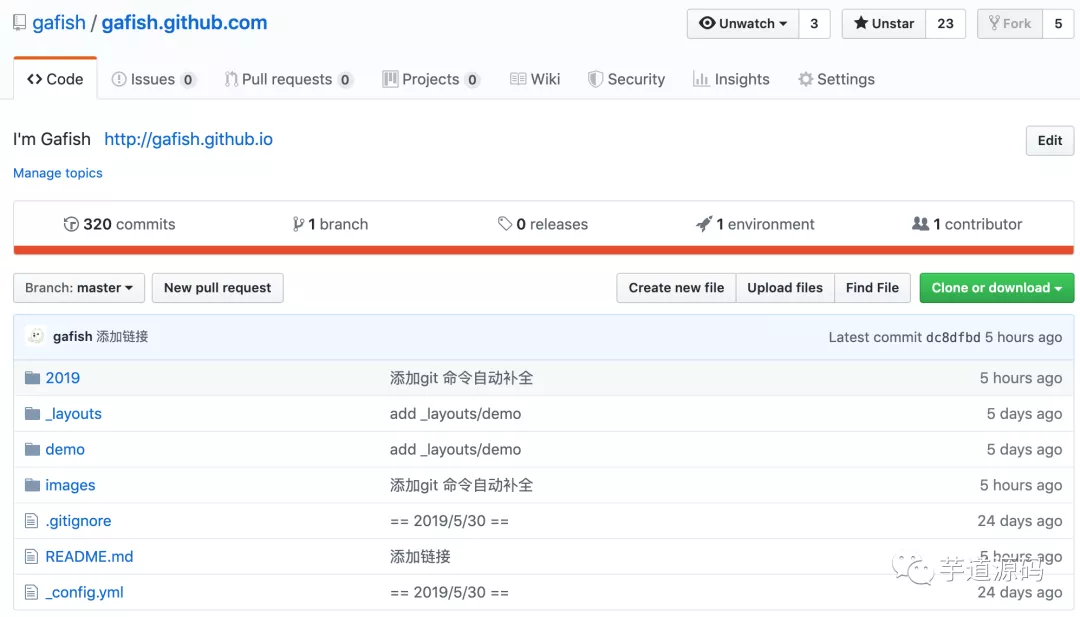Open the Branch: master dropdown
1080x617 pixels.
click(78, 288)
